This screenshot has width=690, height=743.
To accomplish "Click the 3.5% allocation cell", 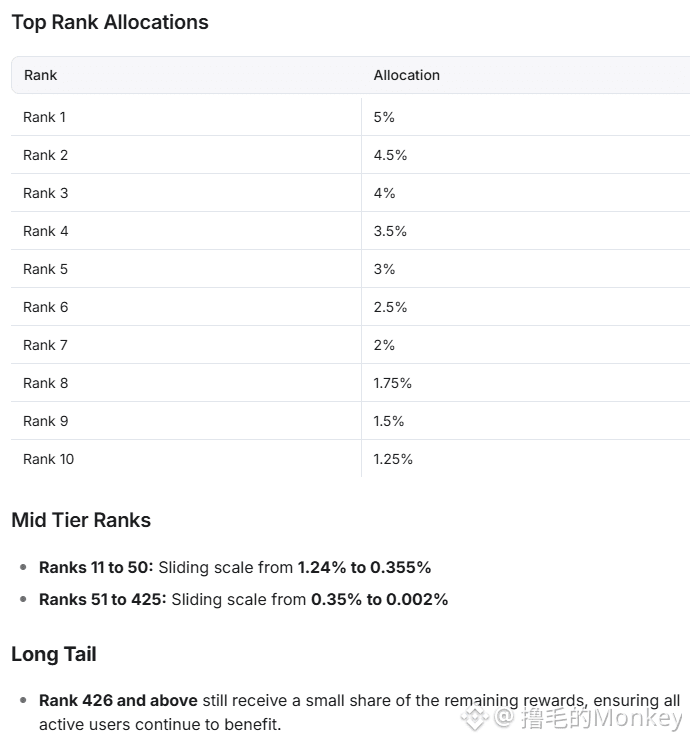I will (390, 231).
